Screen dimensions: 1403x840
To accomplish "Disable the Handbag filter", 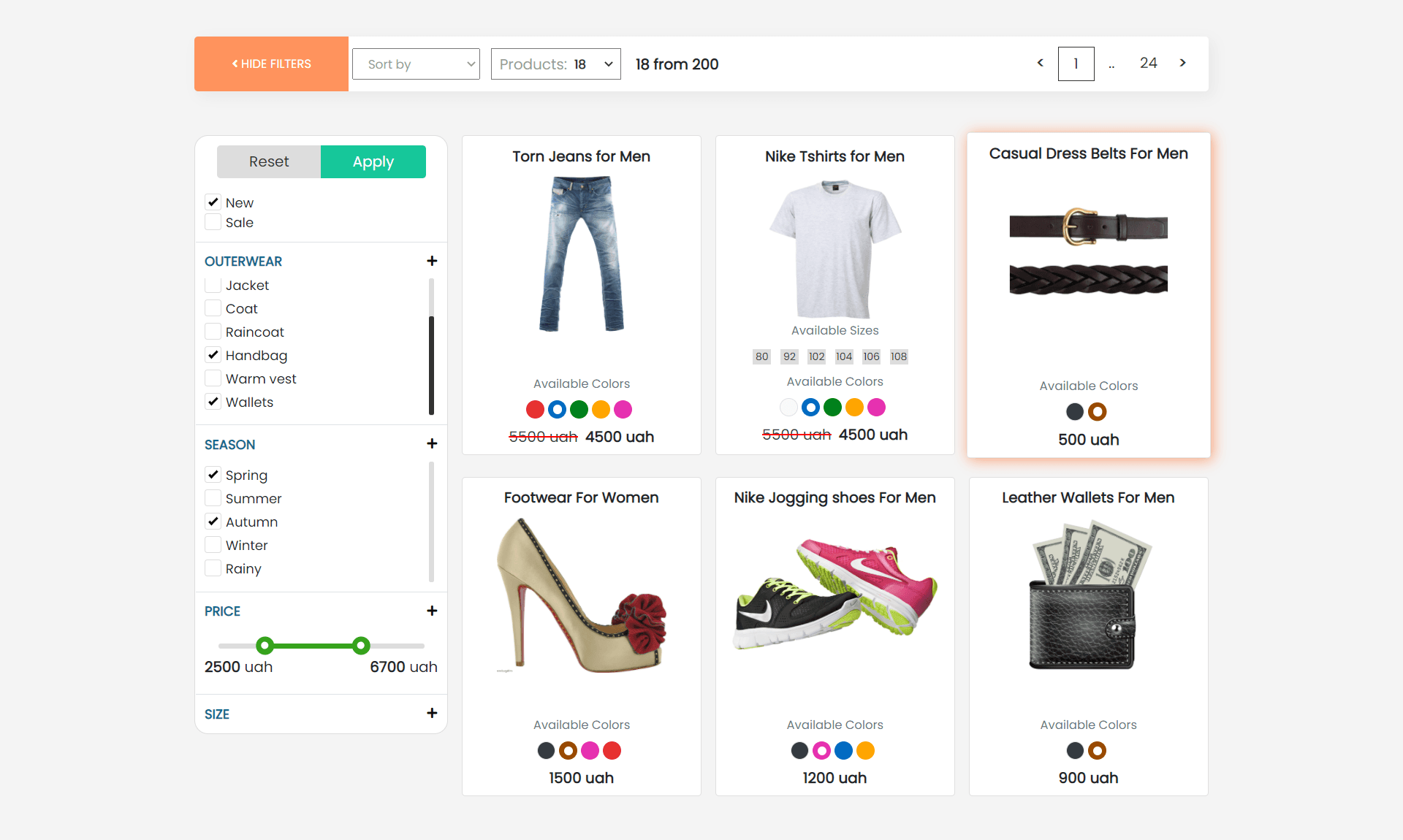I will click(x=213, y=355).
